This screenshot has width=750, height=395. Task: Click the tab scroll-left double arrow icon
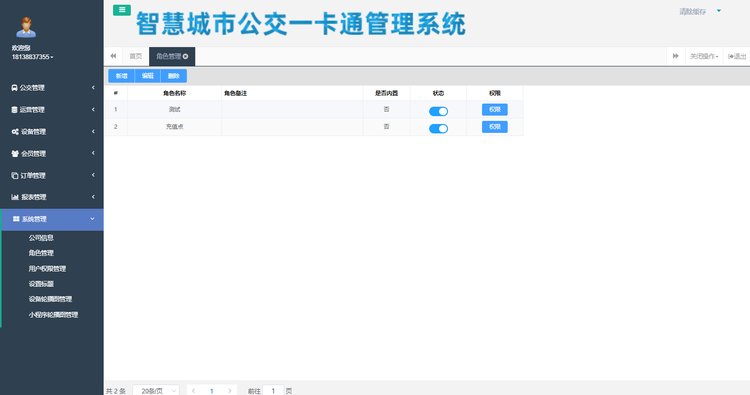(x=113, y=56)
